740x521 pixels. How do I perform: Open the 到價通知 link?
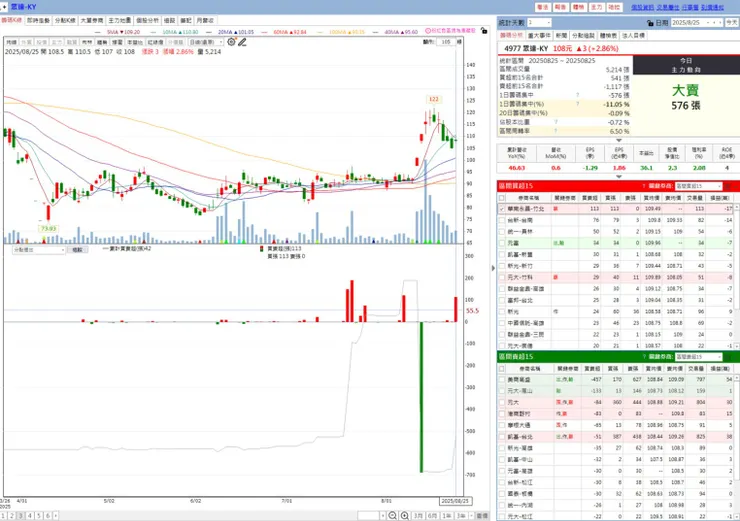712,7
